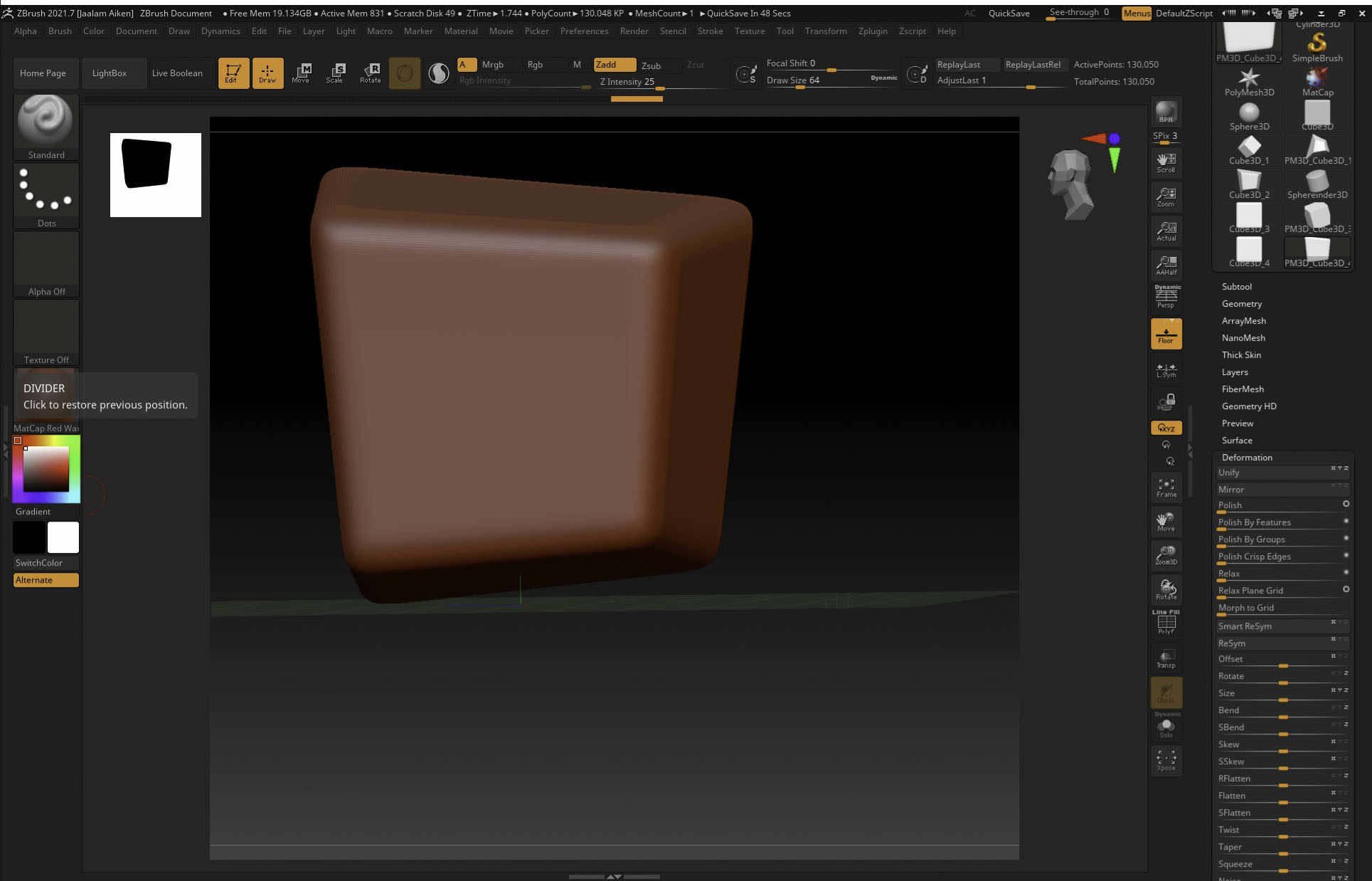The height and width of the screenshot is (881, 1372).
Task: Click the Frame icon in right shelf
Action: coord(1166,487)
